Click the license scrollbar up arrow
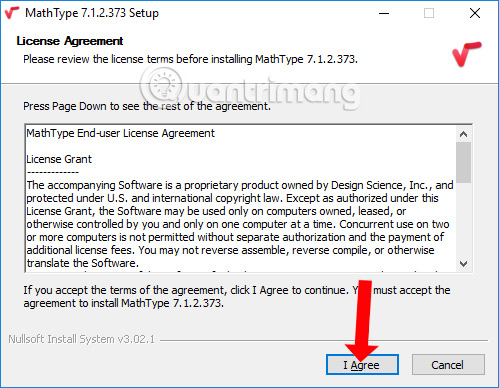 pyautogui.click(x=463, y=134)
